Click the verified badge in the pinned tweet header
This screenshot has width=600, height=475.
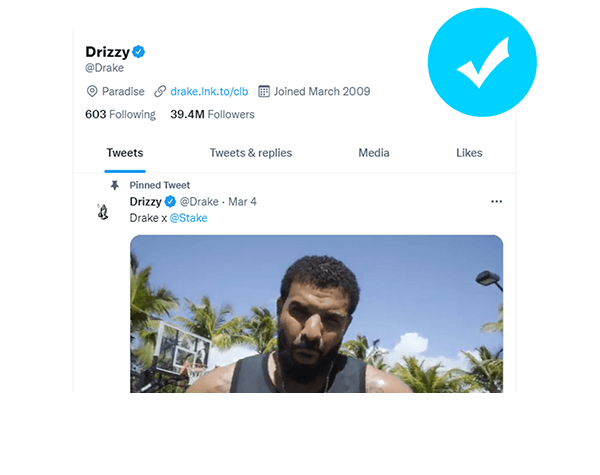click(x=170, y=201)
